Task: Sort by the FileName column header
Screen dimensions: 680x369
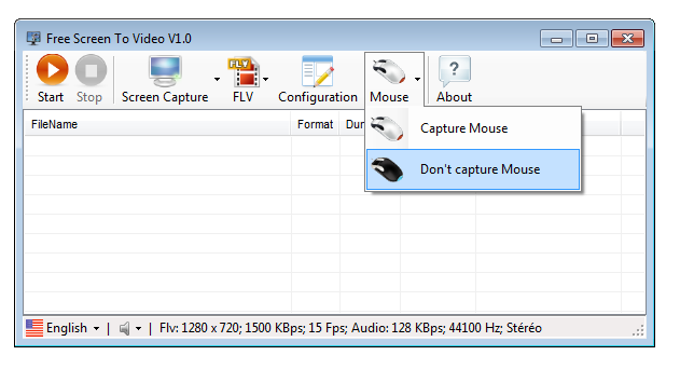Action: click(x=157, y=124)
